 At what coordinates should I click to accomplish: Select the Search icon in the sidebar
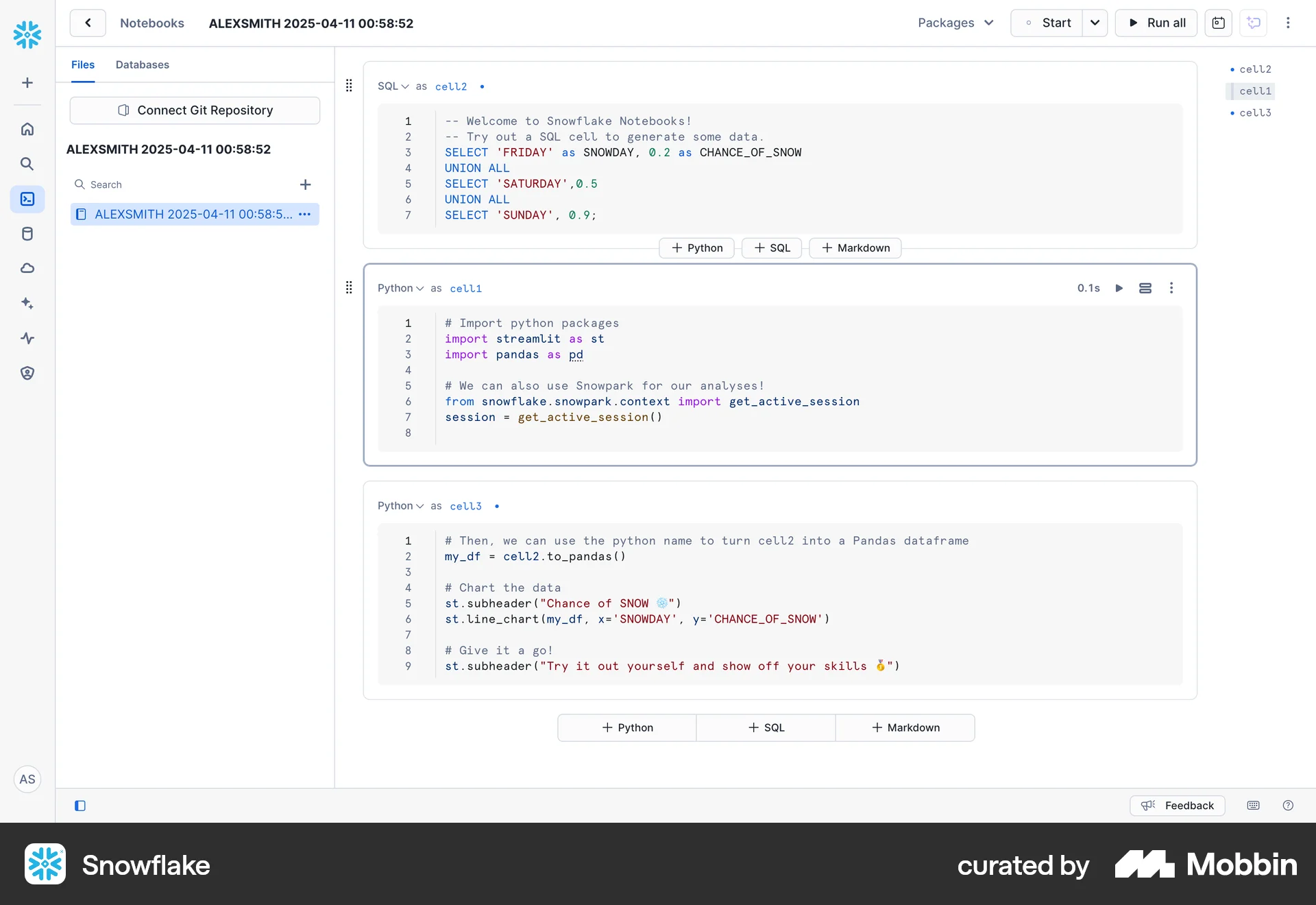(x=27, y=164)
